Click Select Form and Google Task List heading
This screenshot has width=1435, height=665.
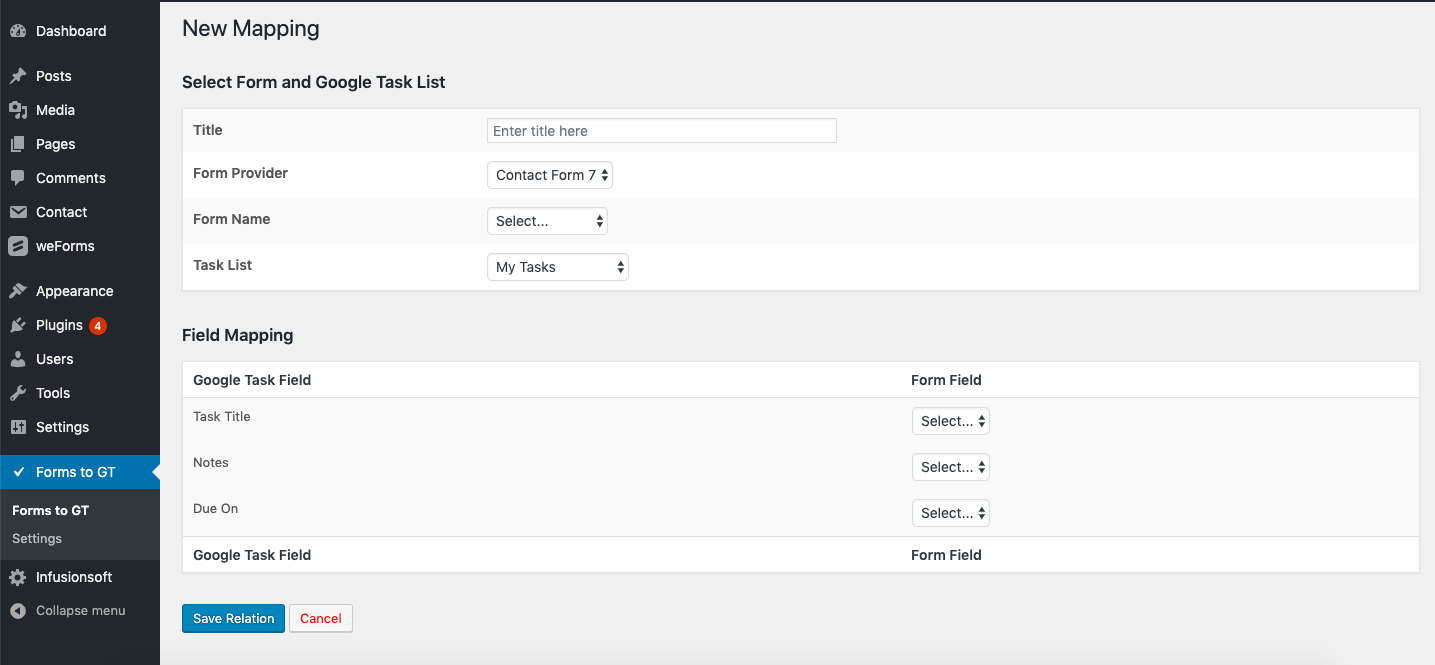click(314, 82)
